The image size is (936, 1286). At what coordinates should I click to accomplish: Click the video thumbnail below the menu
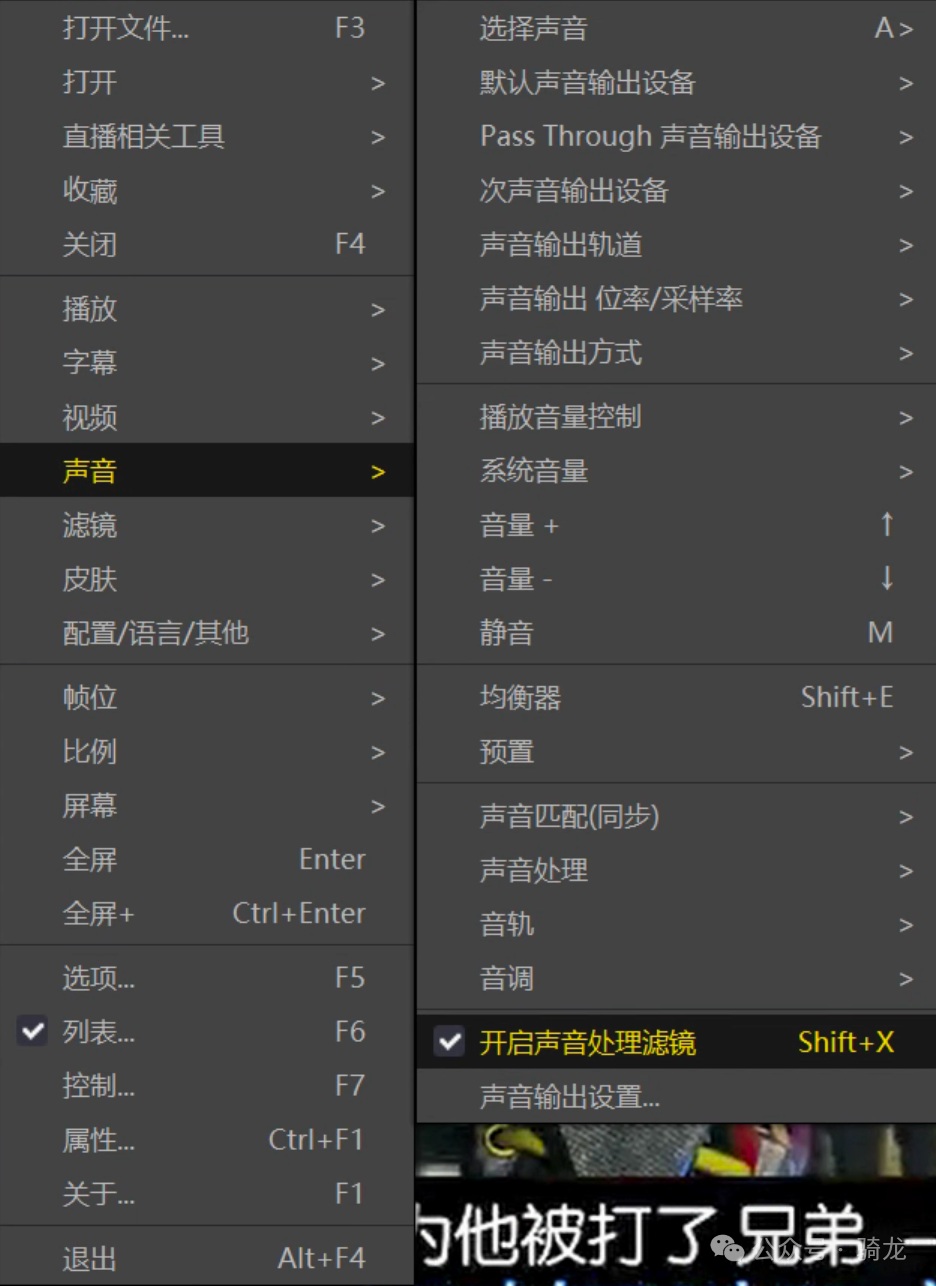(x=675, y=1200)
